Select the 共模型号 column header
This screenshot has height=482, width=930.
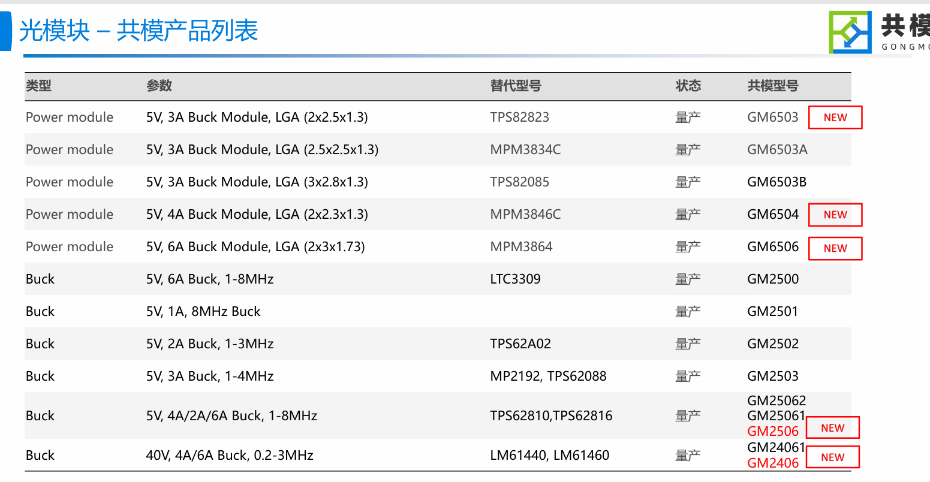[x=773, y=86]
